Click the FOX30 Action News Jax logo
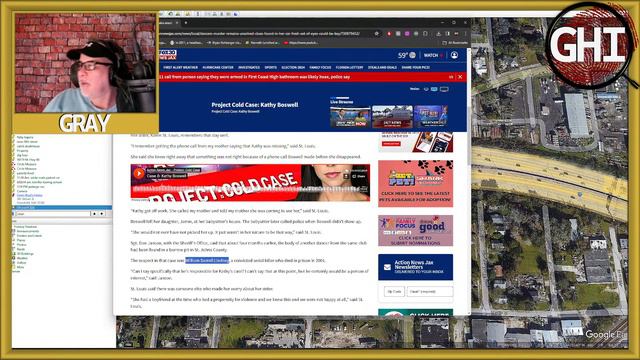The height and width of the screenshot is (360, 640). [167, 55]
